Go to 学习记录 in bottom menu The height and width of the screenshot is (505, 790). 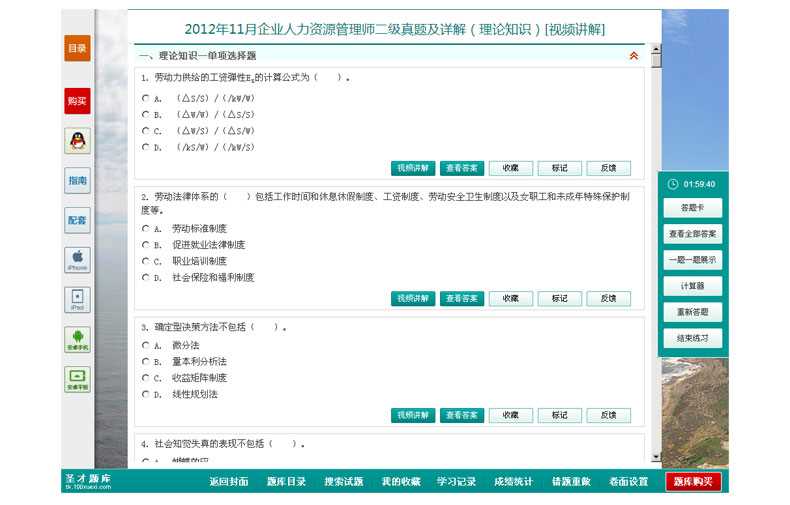tap(456, 482)
